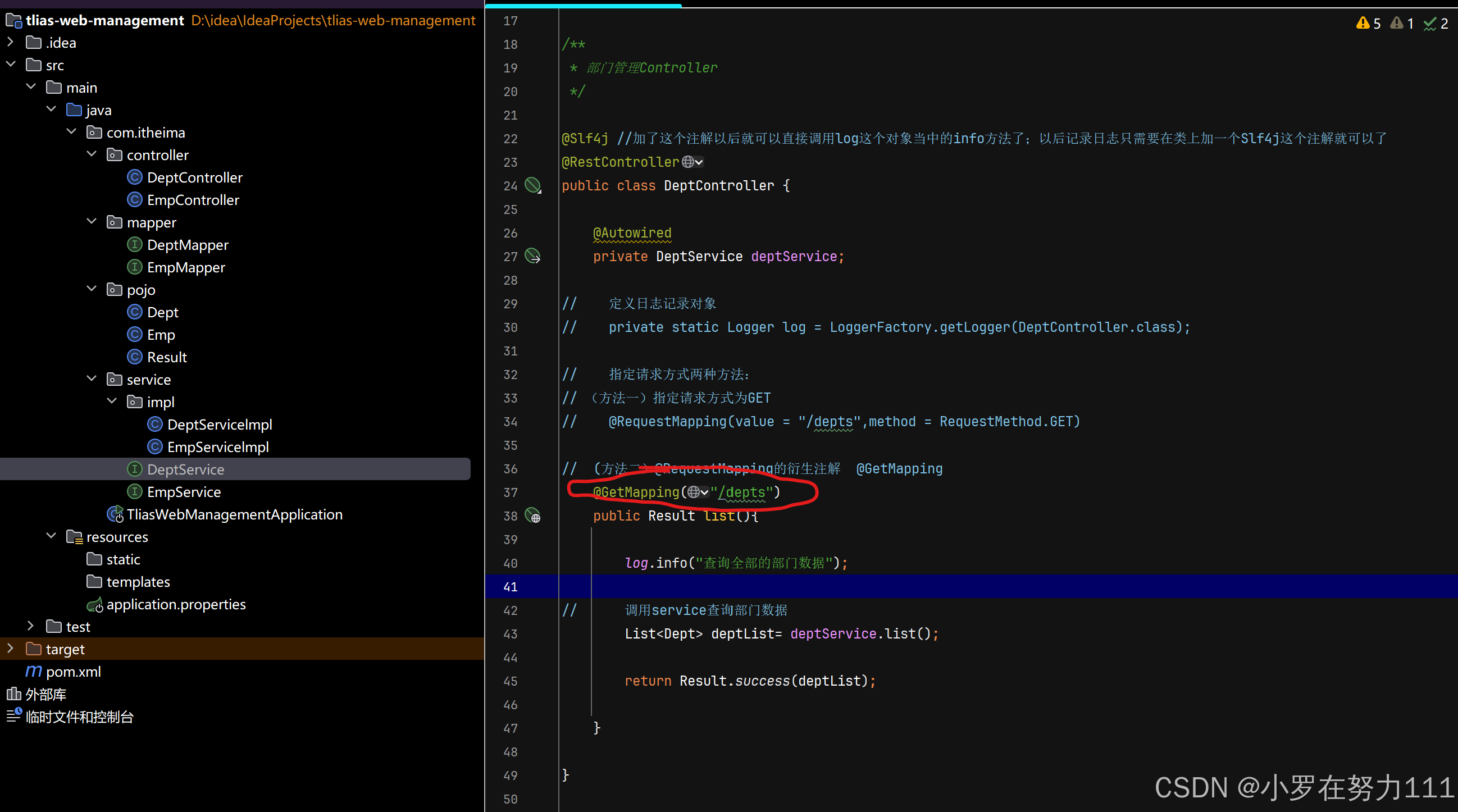Open DeptController class in tree
This screenshot has width=1458, height=812.
pos(195,177)
